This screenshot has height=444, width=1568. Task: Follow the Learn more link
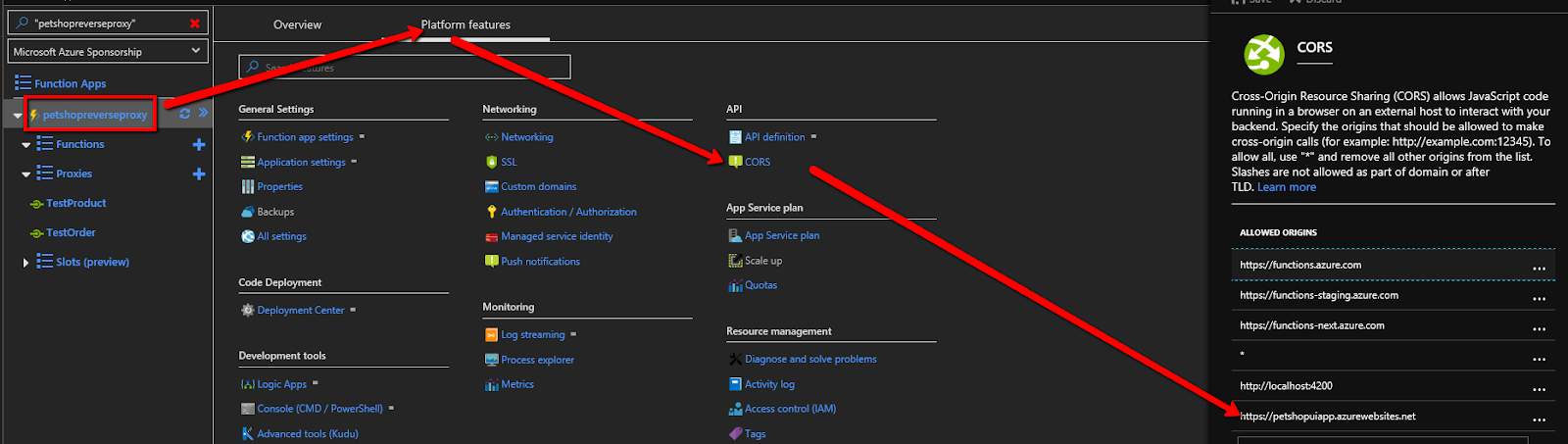1287,187
